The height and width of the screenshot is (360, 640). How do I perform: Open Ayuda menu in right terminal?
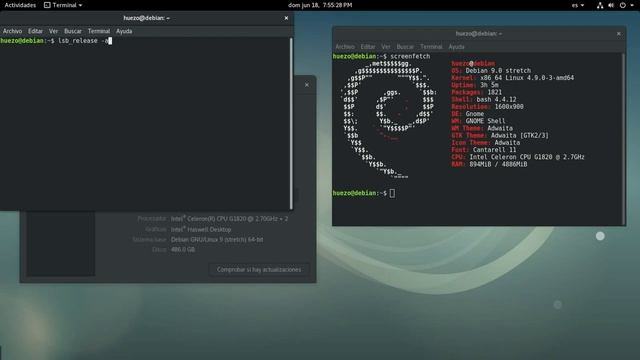[456, 47]
